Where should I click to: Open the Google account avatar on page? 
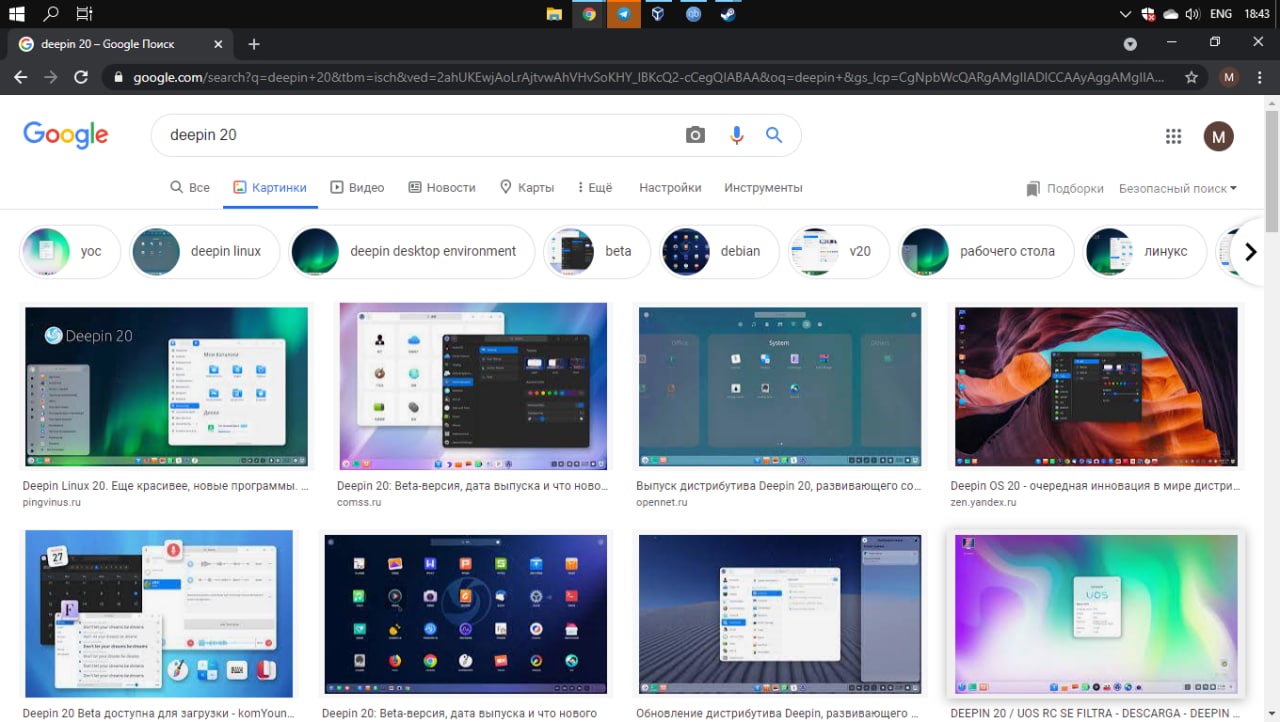tap(1218, 136)
